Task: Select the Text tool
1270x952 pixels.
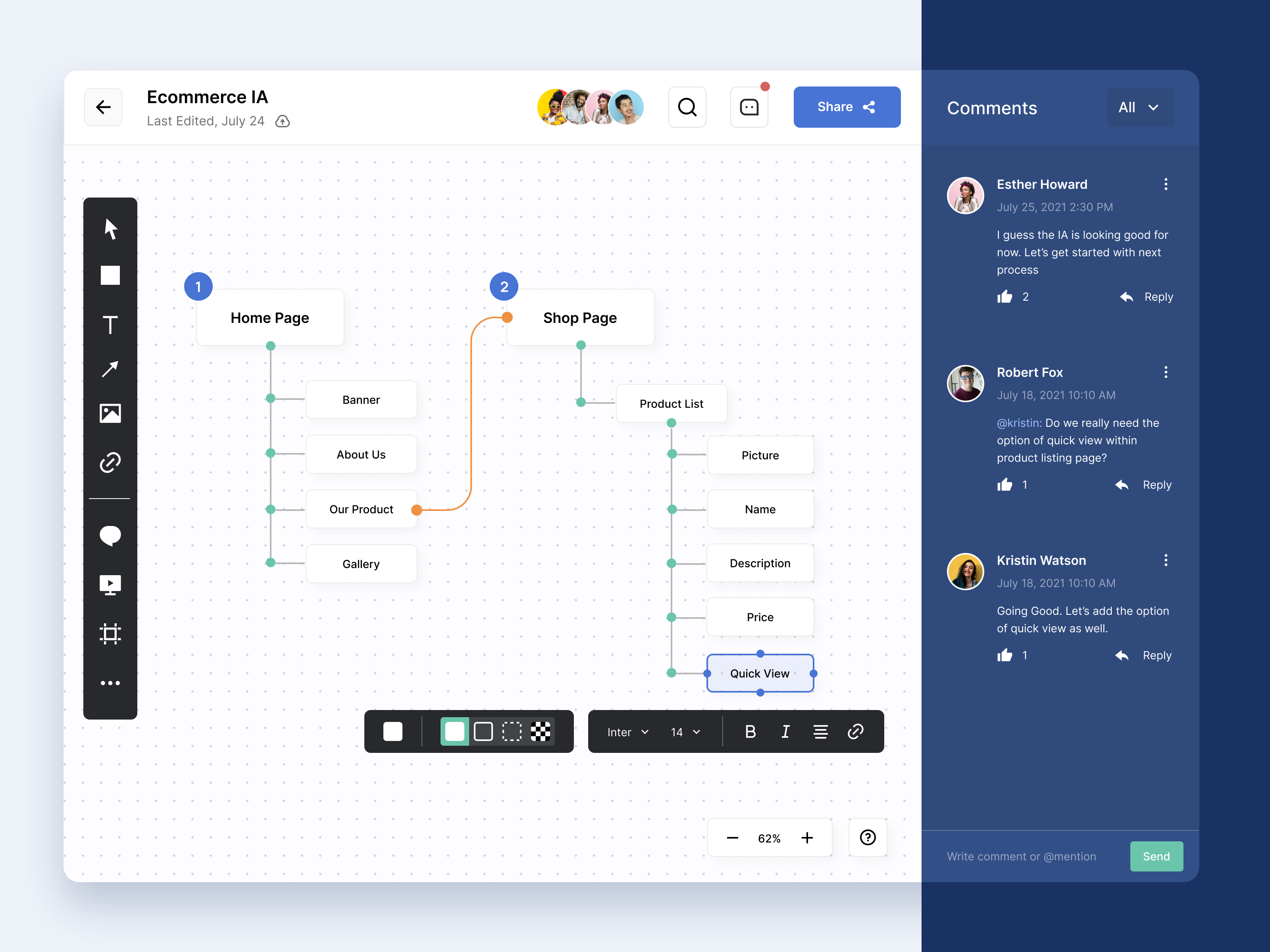Action: point(110,325)
